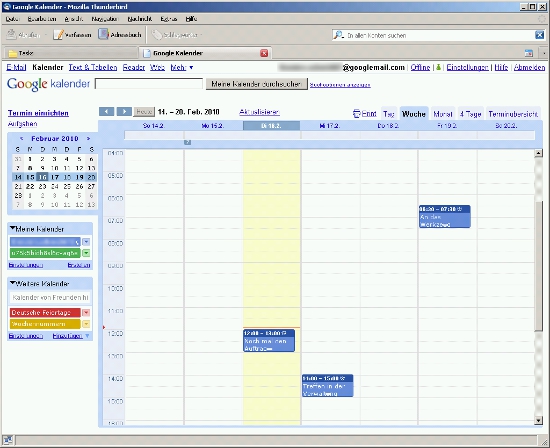The image size is (550, 448).
Task: Open the 12:00 Tuesday appointment
Action: (269, 340)
